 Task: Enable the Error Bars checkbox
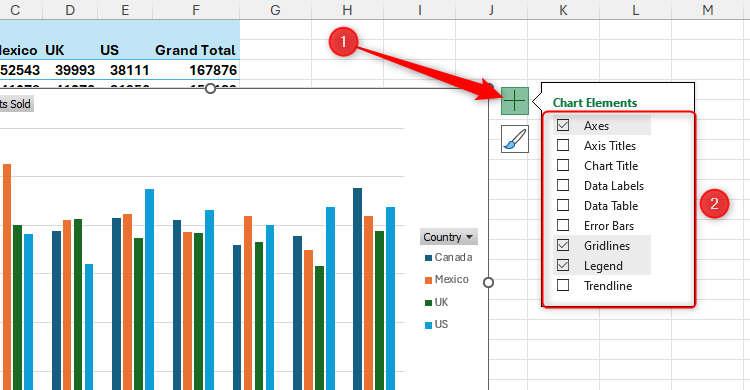[x=563, y=225]
